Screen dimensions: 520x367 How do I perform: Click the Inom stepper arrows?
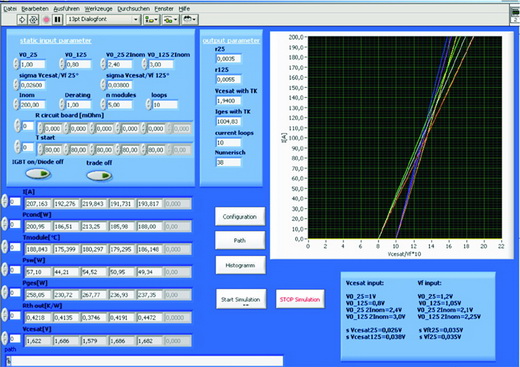[16, 105]
